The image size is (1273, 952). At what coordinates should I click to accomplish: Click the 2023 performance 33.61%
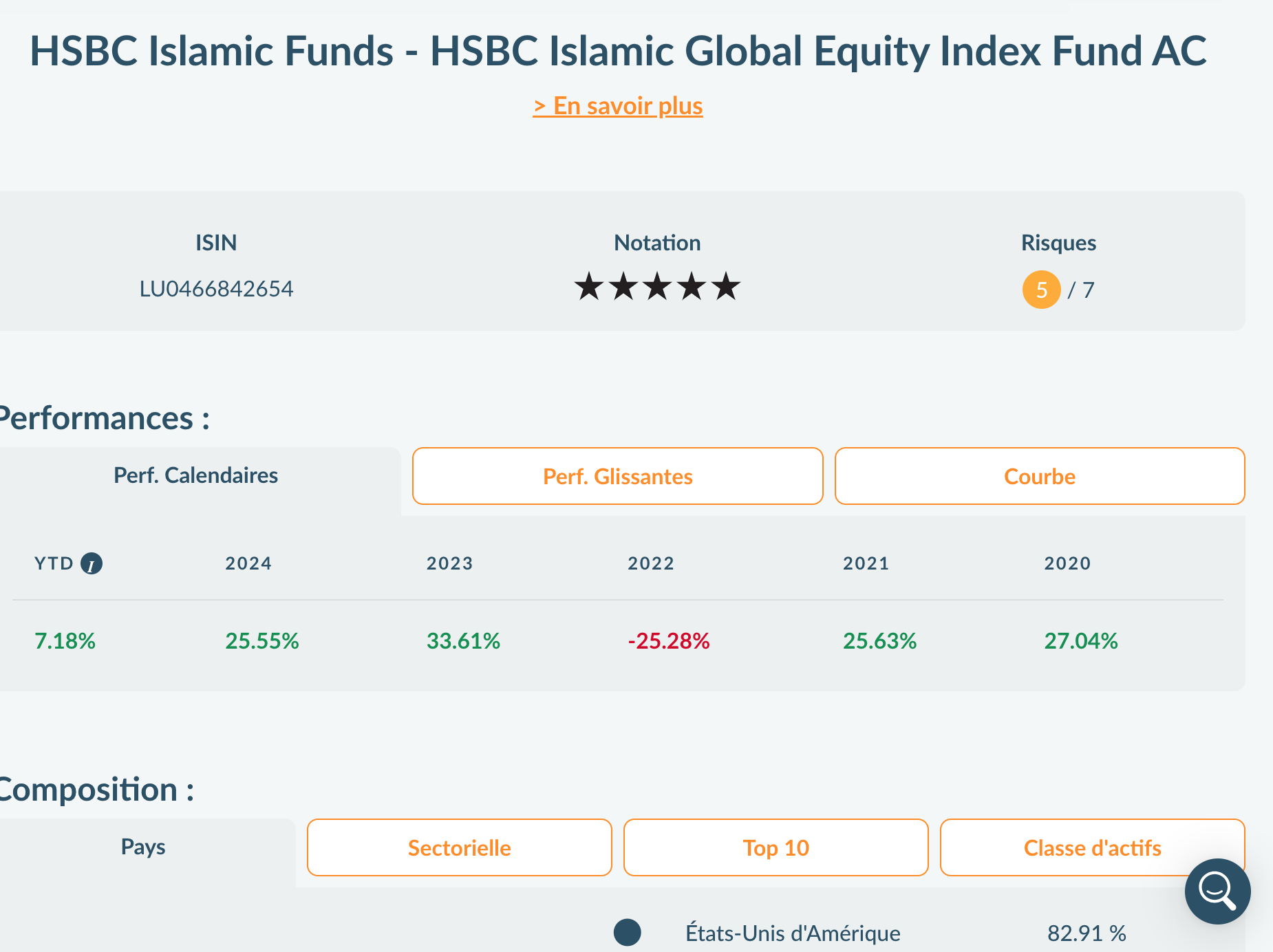(463, 641)
